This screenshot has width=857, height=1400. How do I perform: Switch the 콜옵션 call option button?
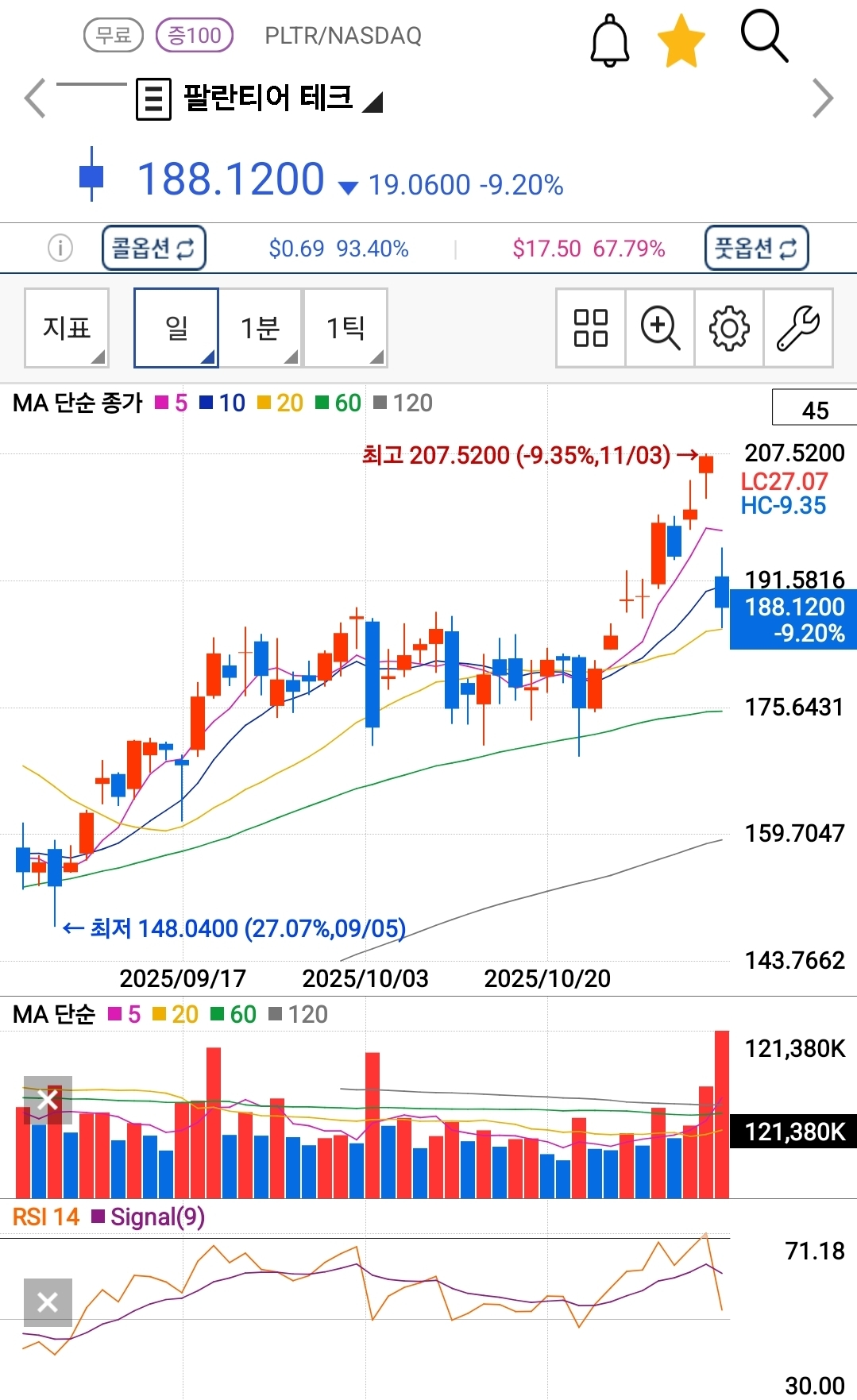point(154,248)
